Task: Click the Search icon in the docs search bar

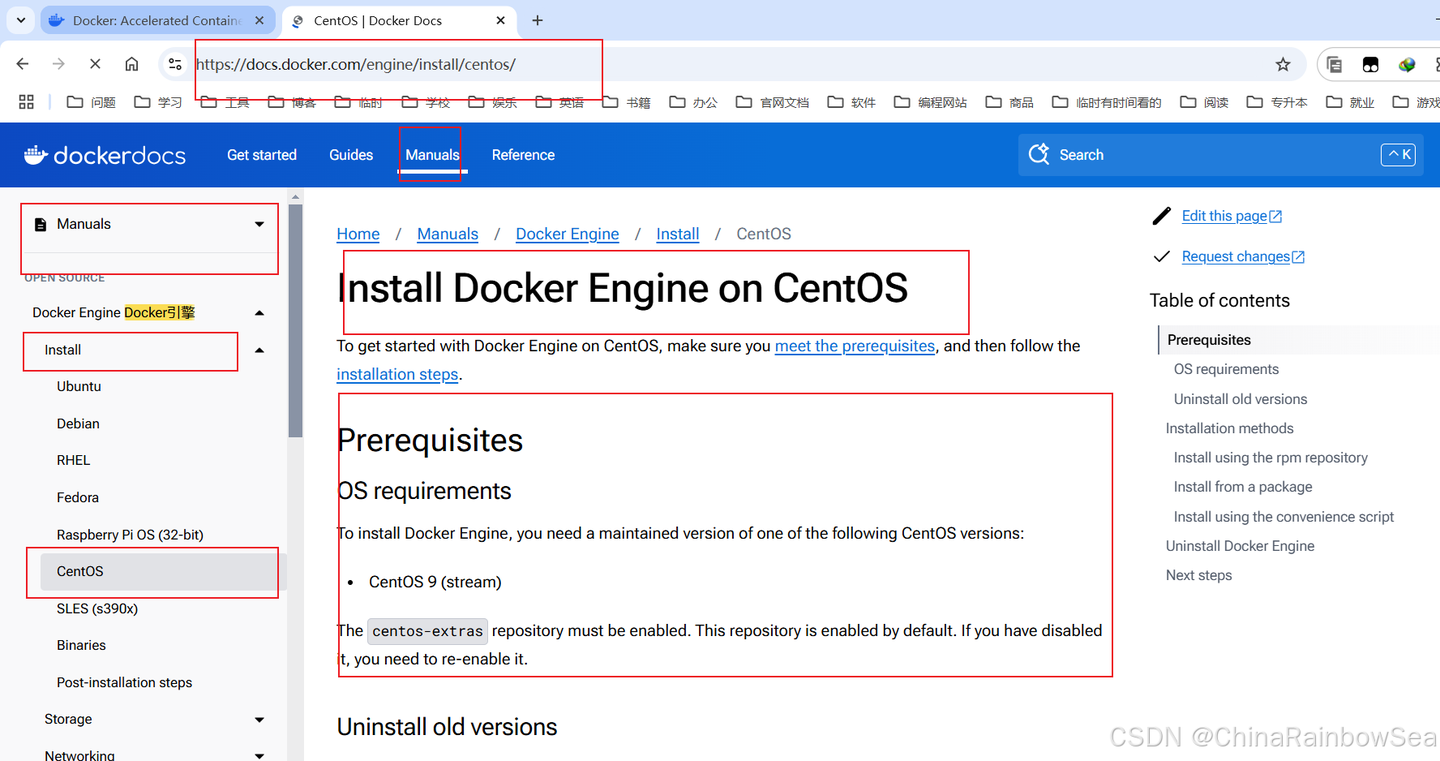Action: tap(1038, 154)
